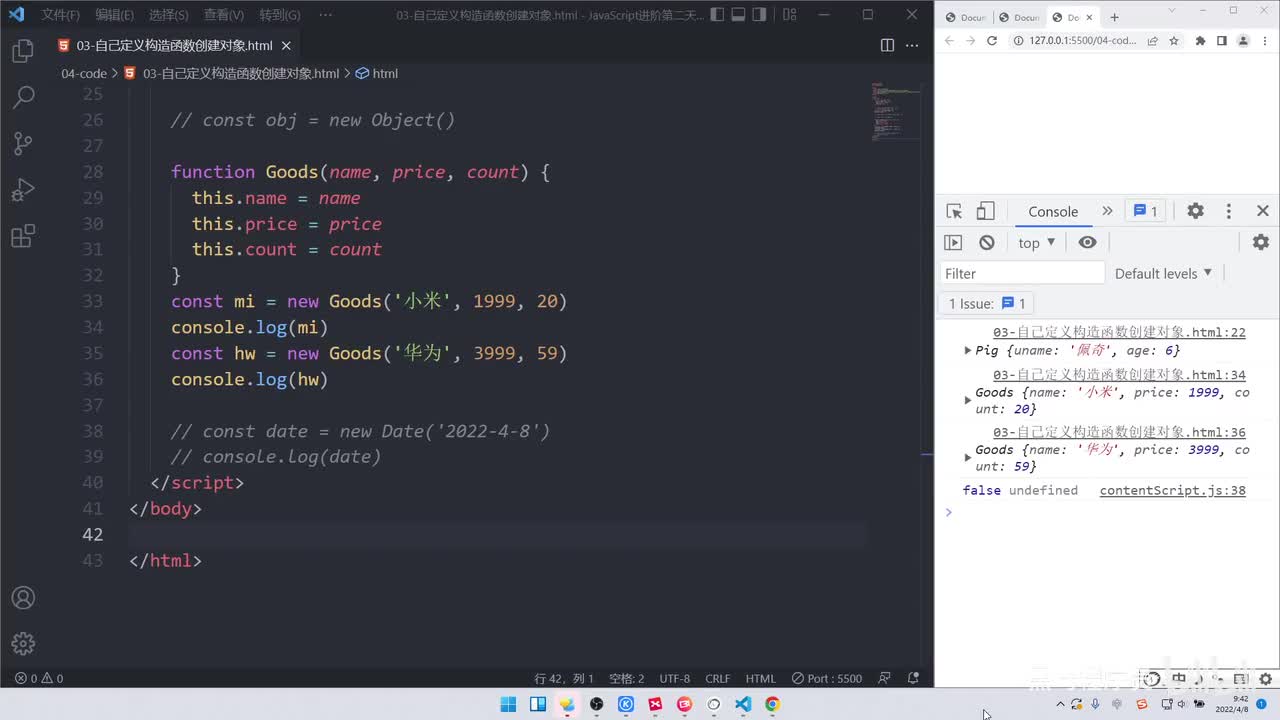The width and height of the screenshot is (1280, 720).
Task: Clear the DevTools console
Action: 987,242
